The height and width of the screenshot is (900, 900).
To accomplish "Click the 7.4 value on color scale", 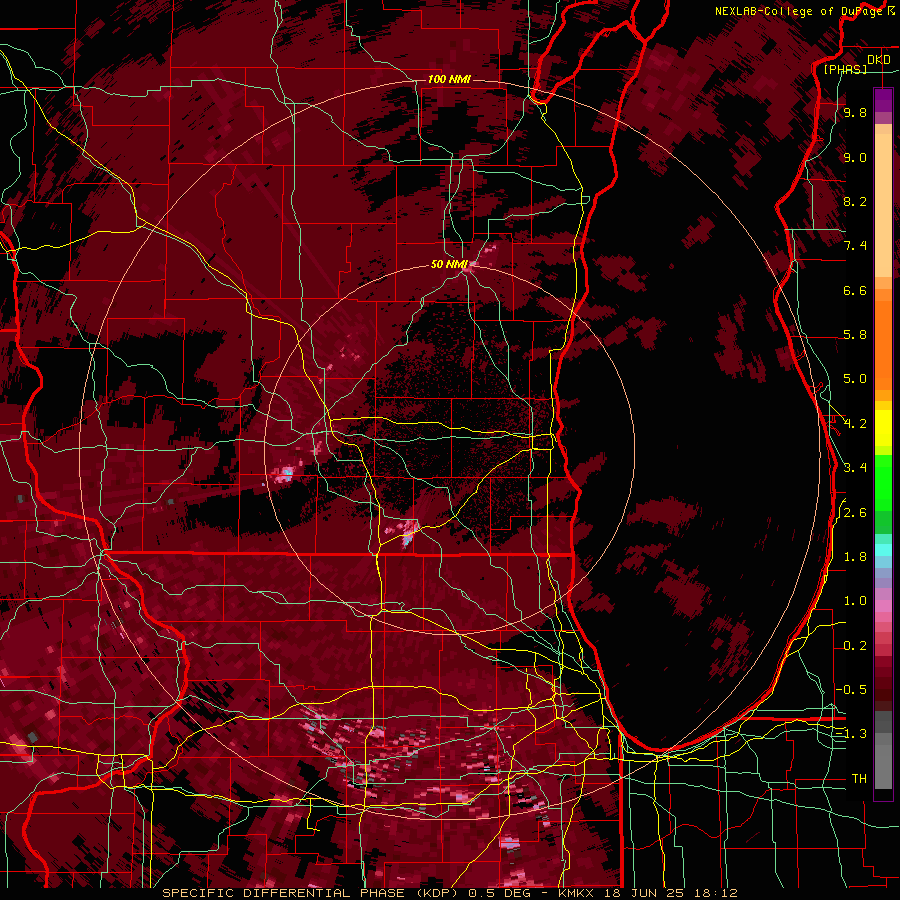I will point(855,246).
